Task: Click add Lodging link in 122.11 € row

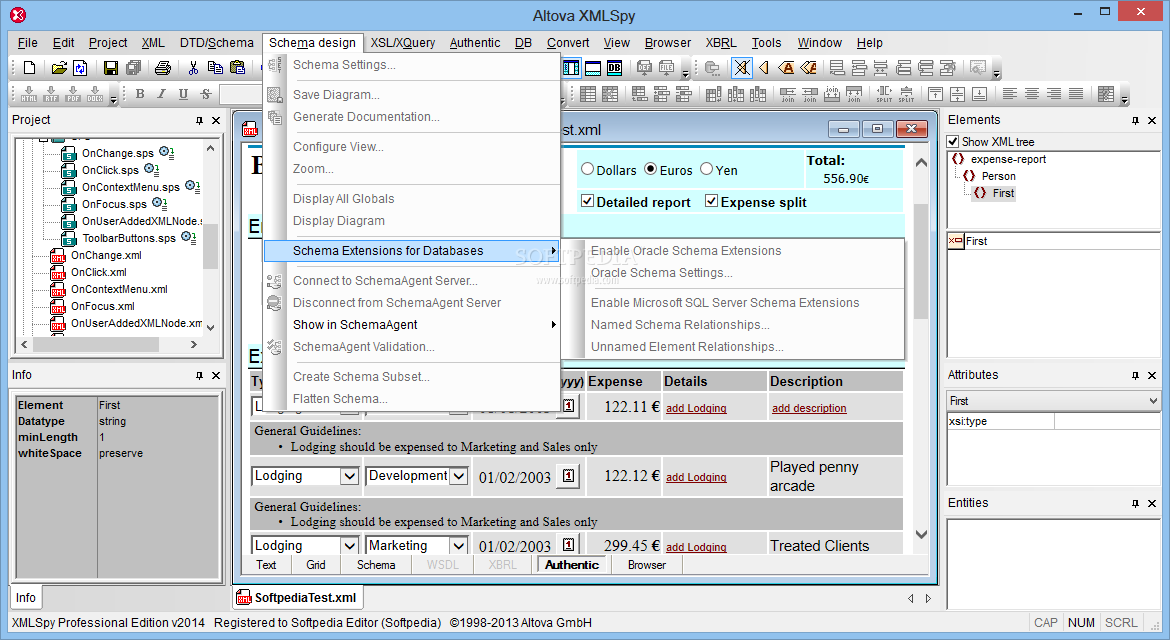Action: coord(695,408)
